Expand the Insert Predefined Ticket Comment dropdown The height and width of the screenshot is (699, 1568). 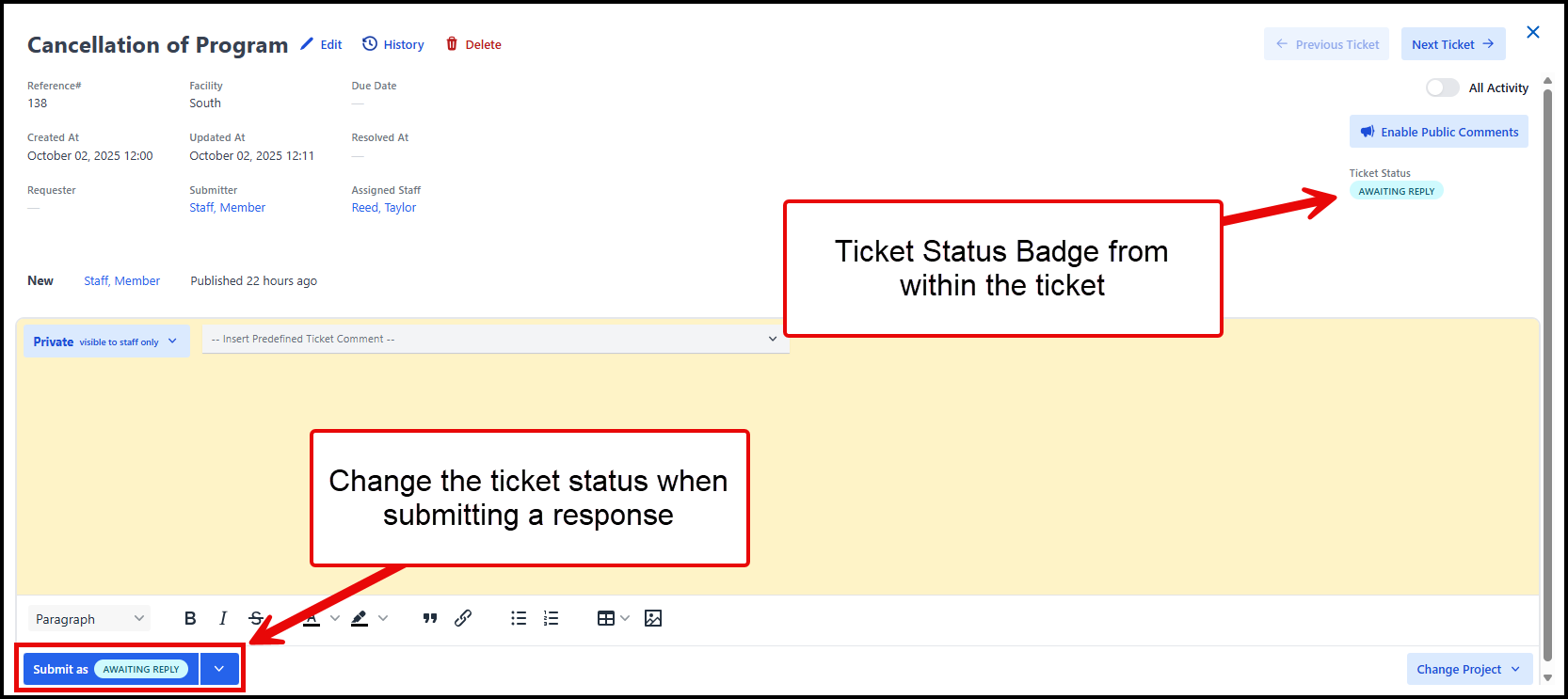495,339
